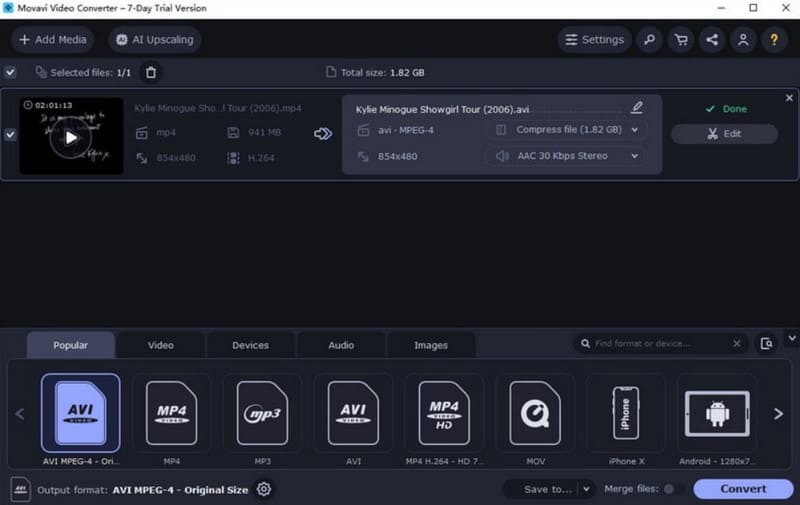This screenshot has width=800, height=505.
Task: Click the Add Media button
Action: pyautogui.click(x=53, y=40)
